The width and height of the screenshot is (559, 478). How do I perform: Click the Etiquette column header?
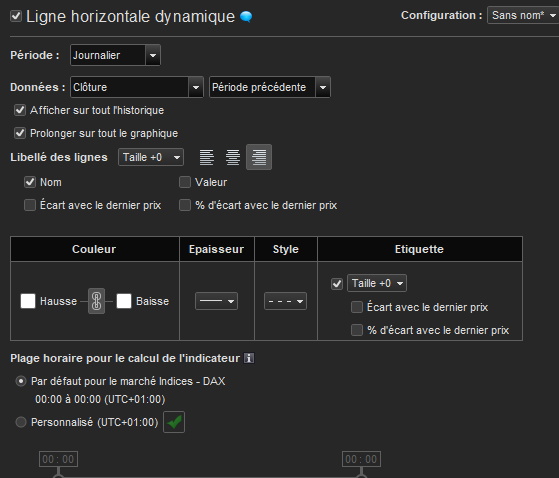click(420, 249)
